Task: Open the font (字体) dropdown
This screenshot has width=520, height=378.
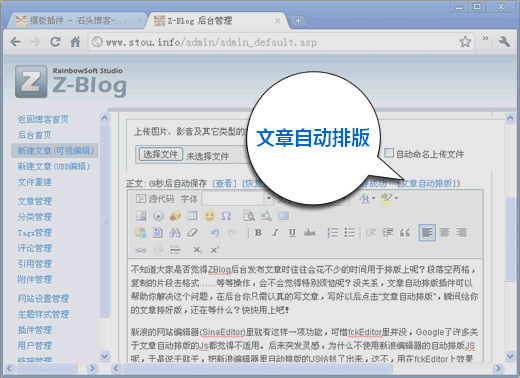Action: click(x=269, y=199)
